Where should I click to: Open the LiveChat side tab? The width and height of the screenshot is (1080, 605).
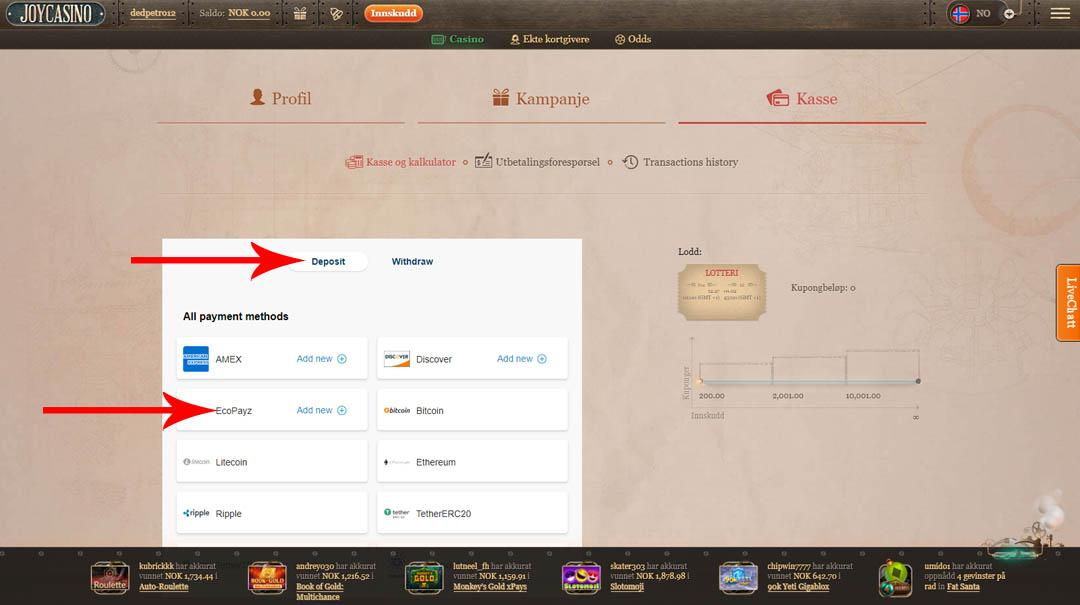tap(1068, 302)
